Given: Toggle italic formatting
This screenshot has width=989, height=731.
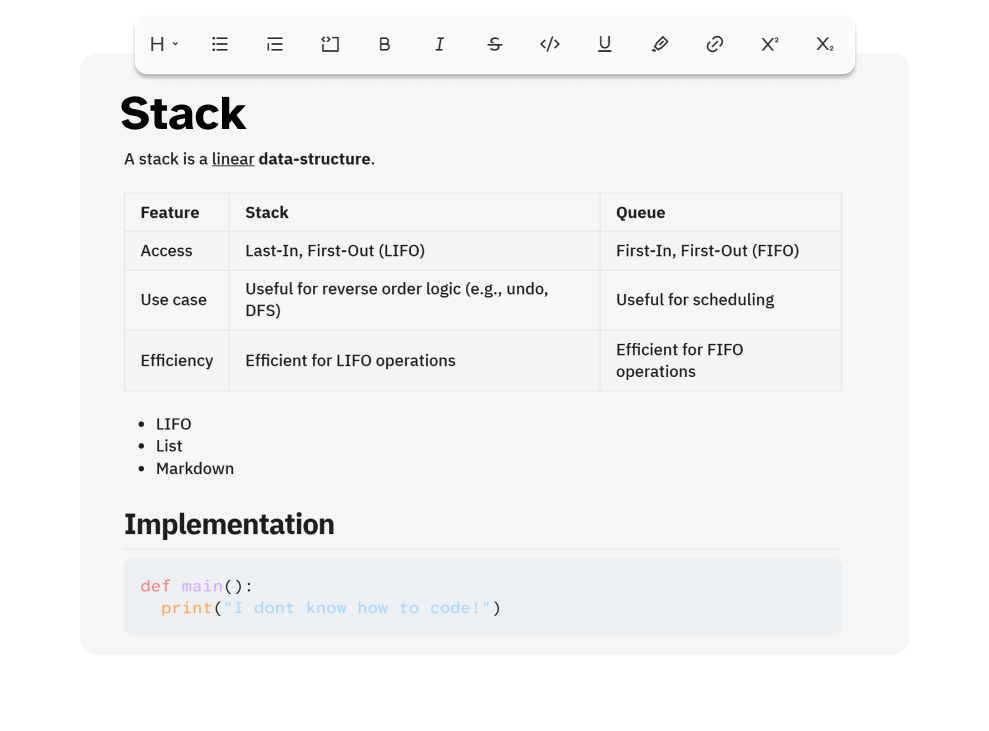Looking at the screenshot, I should point(439,44).
